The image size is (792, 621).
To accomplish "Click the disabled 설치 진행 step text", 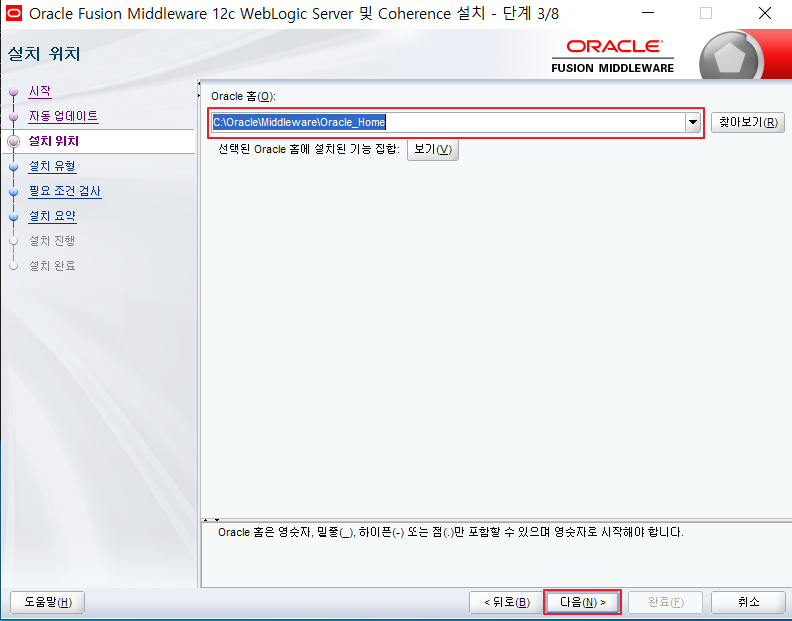I will (x=52, y=241).
